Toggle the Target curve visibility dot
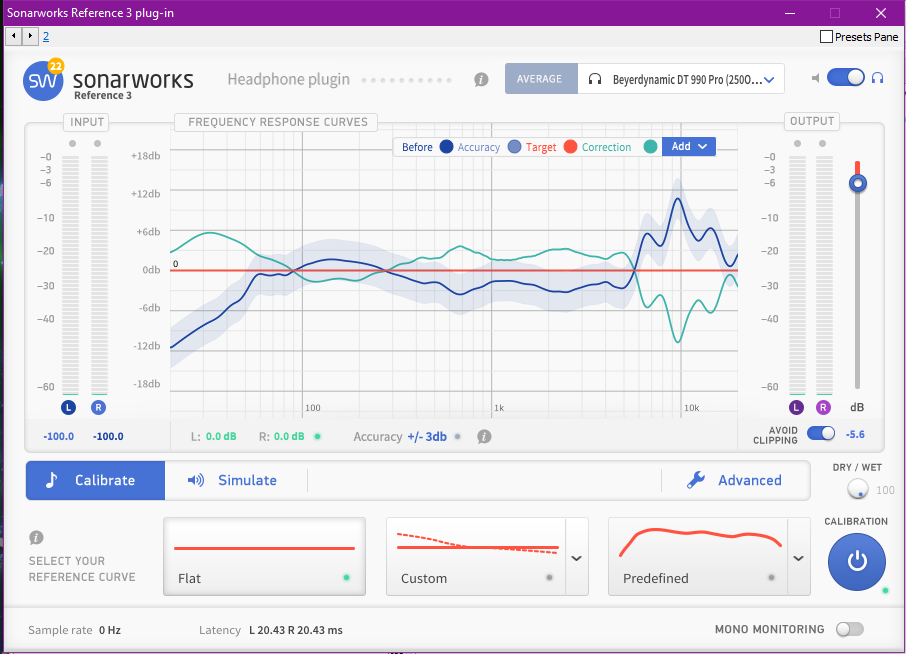 [570, 147]
